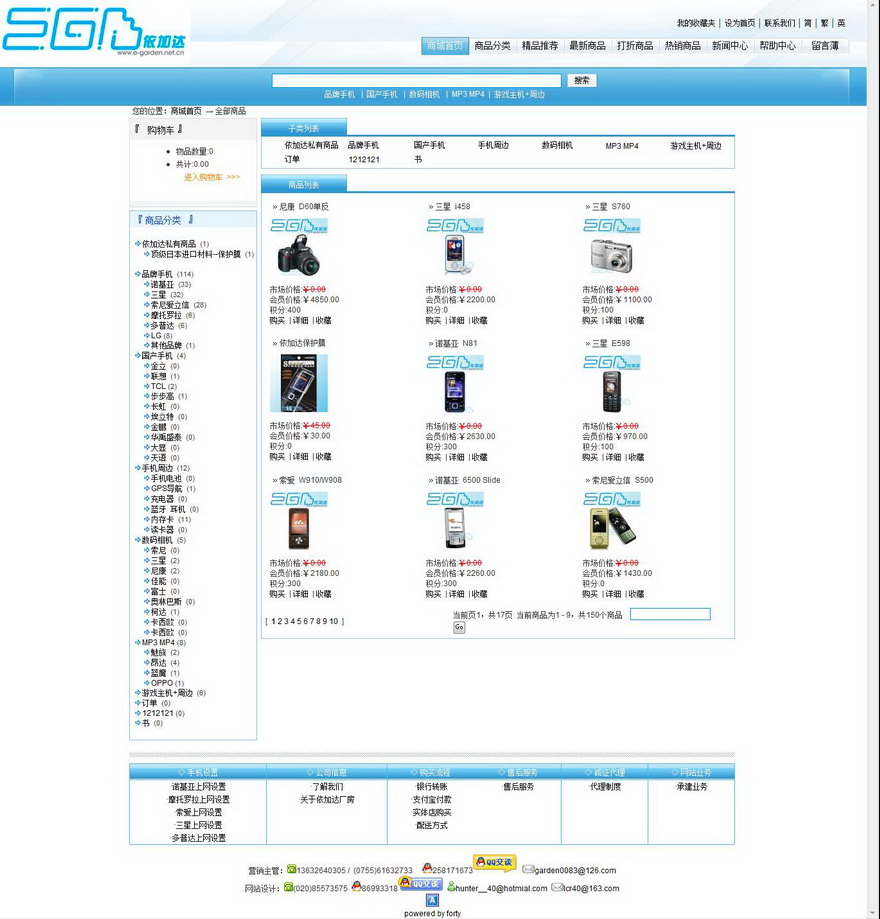Open the yellow QQ交谈 chat button
Viewport: 880px width, 919px height.
click(x=494, y=862)
